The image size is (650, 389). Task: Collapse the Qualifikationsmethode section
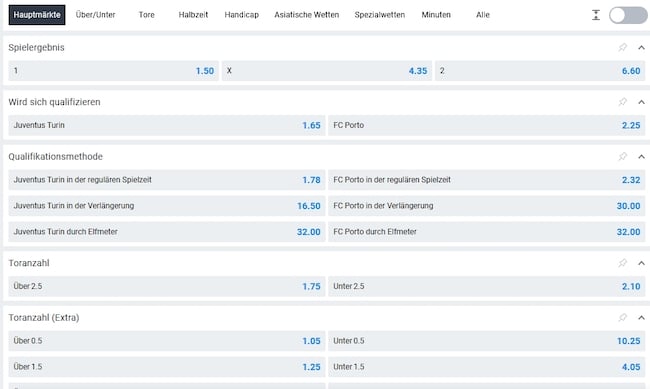[x=641, y=157]
